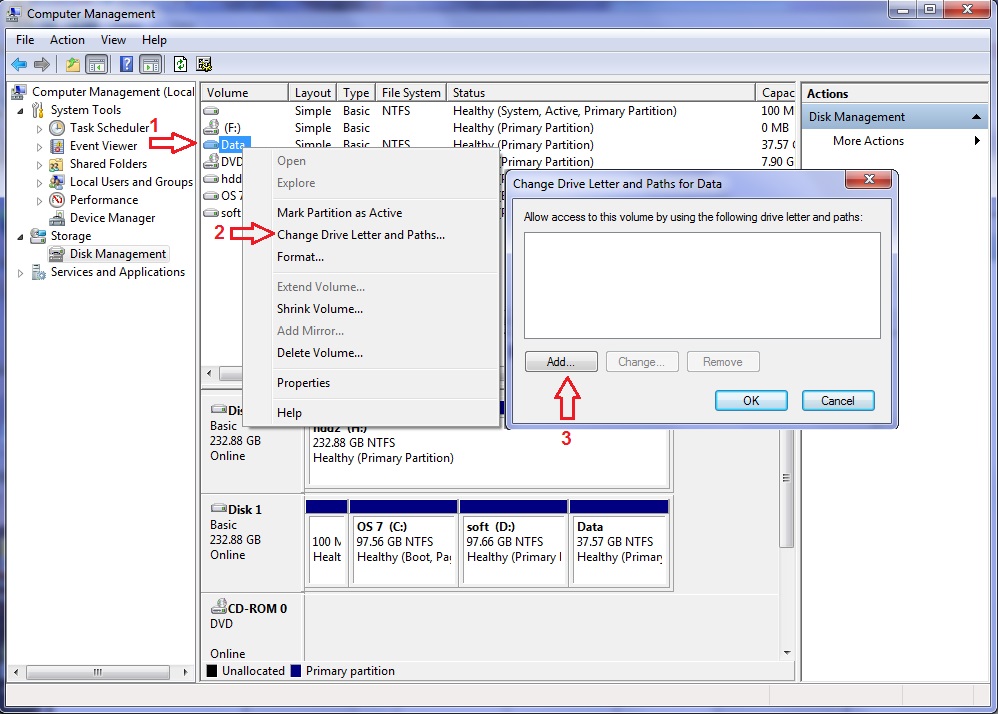Expand the Task Scheduler node

39,129
